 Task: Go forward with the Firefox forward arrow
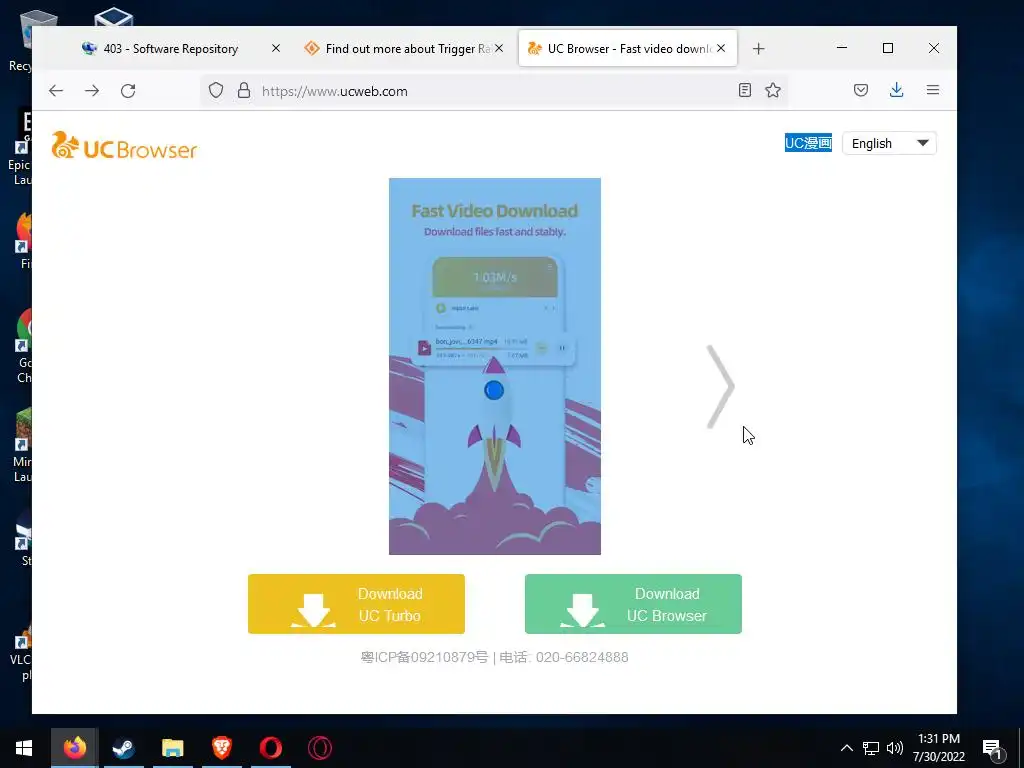[92, 91]
